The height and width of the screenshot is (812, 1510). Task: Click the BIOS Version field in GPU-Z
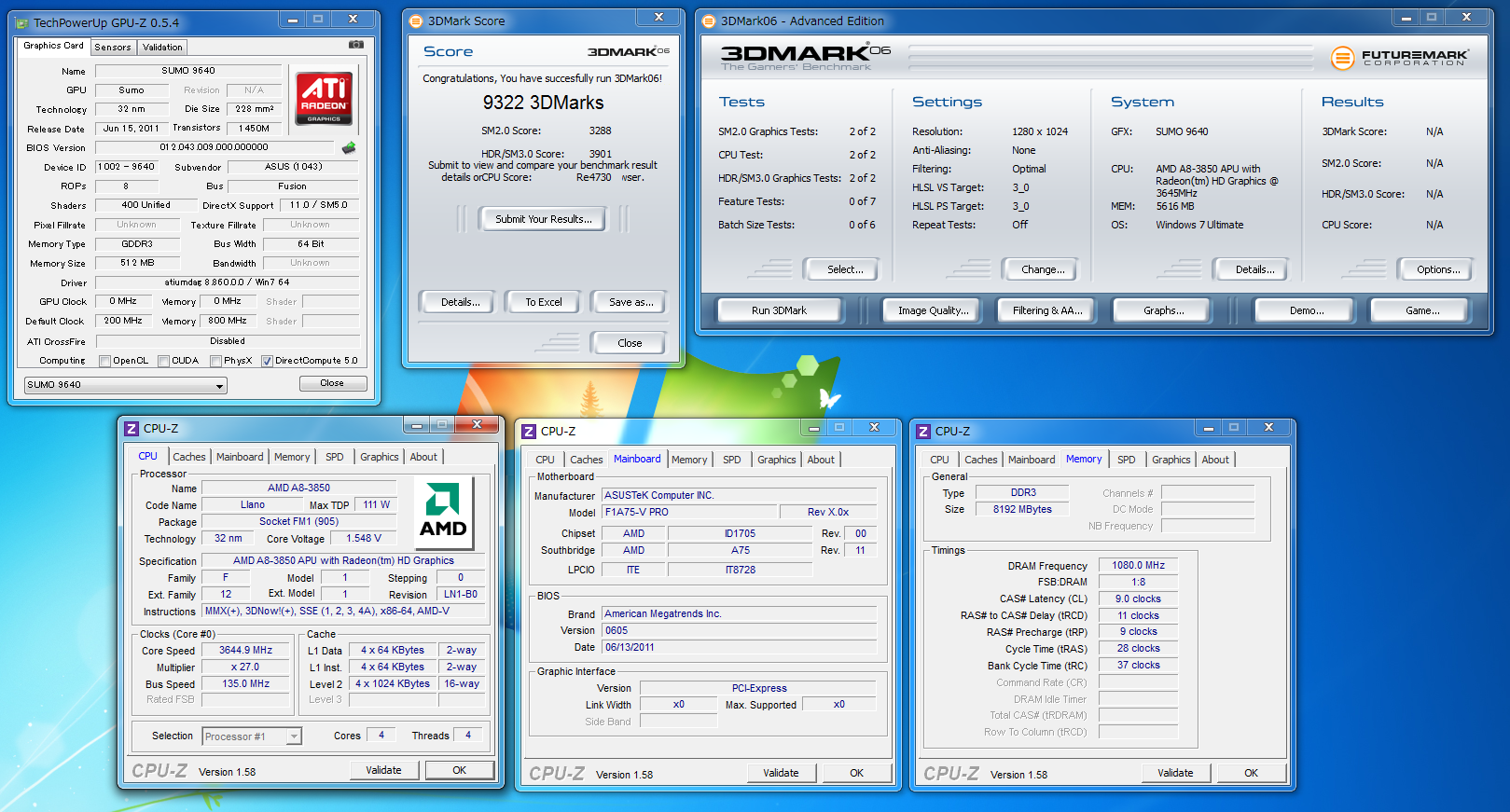(215, 147)
